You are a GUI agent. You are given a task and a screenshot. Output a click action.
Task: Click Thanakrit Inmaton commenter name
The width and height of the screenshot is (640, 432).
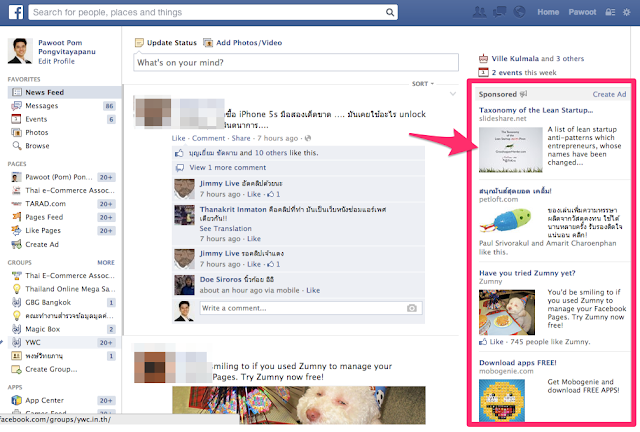click(x=233, y=209)
